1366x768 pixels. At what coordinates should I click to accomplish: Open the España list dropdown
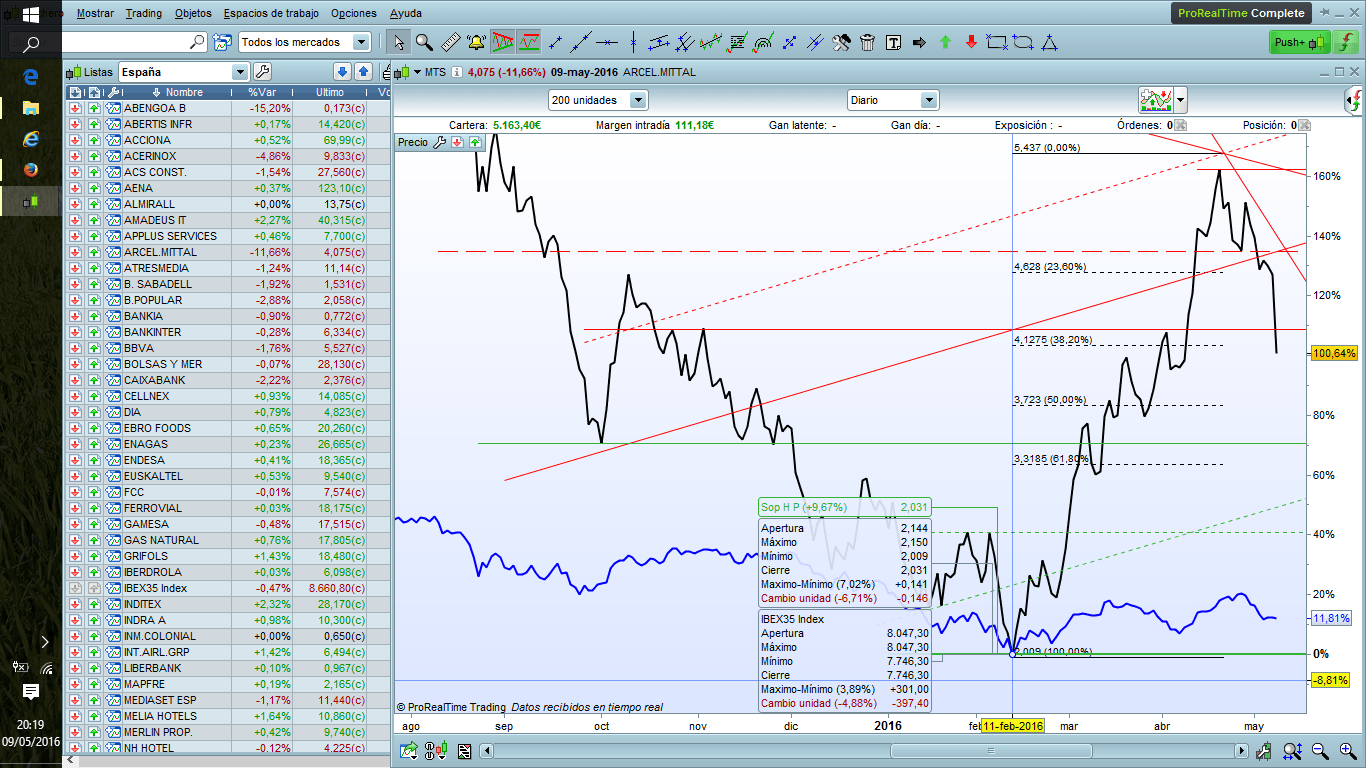click(x=240, y=72)
